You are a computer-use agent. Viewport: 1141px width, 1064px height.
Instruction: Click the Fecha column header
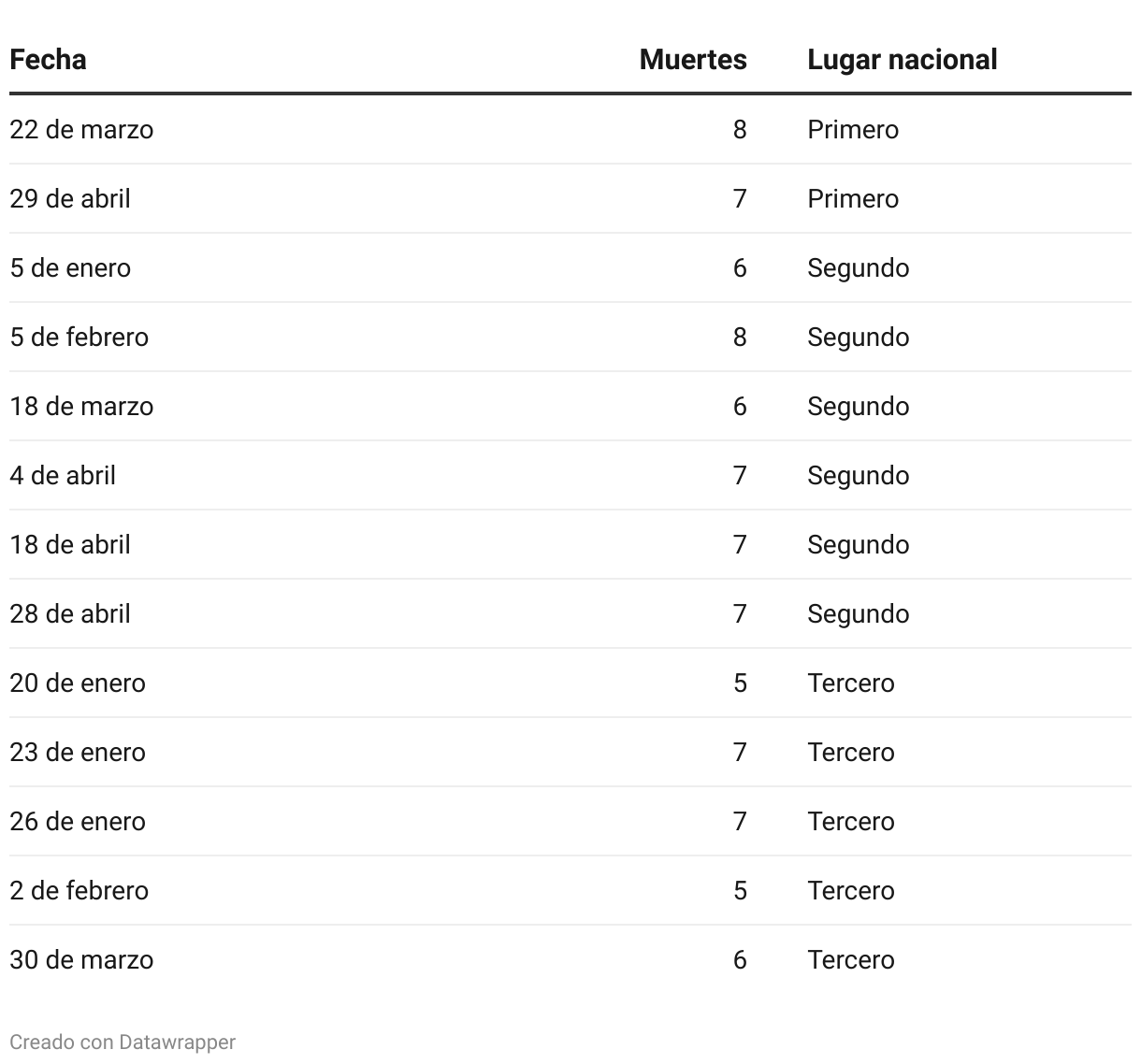click(49, 60)
